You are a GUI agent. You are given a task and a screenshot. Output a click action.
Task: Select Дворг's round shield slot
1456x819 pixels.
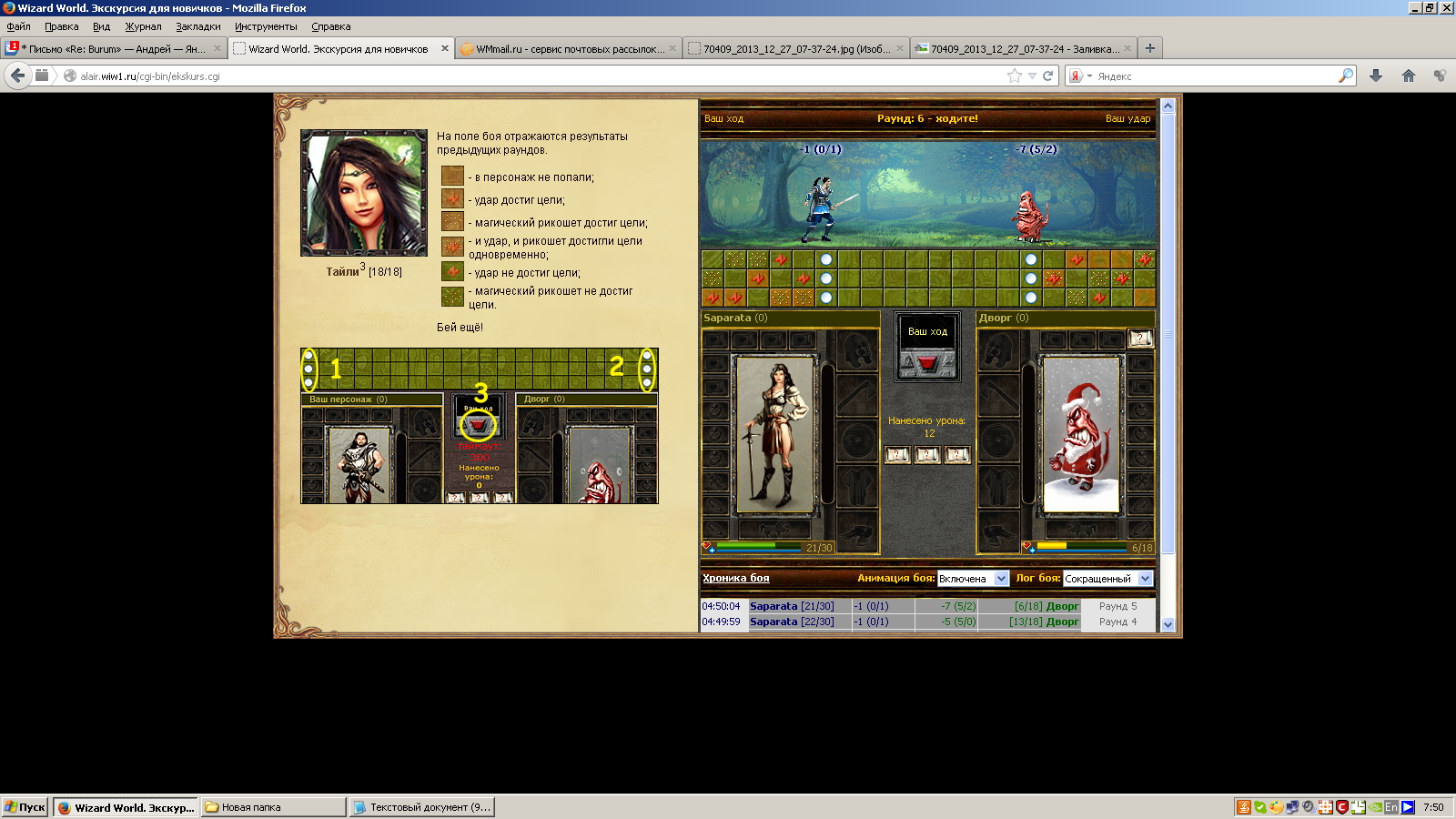pyautogui.click(x=998, y=440)
